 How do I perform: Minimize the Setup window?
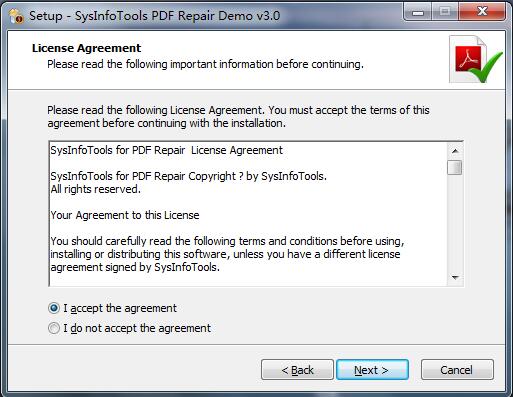pyautogui.click(x=418, y=12)
